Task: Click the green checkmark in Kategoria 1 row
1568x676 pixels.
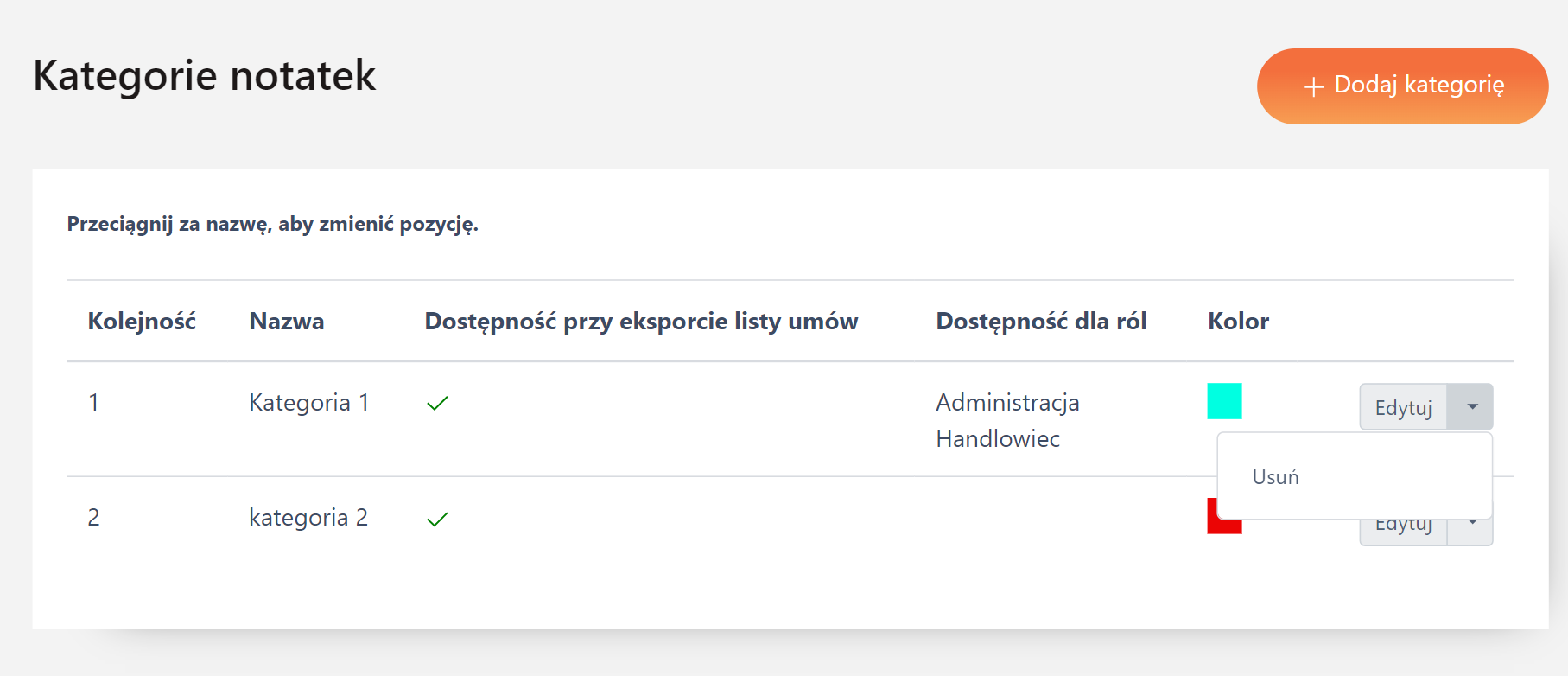Action: pyautogui.click(x=437, y=403)
